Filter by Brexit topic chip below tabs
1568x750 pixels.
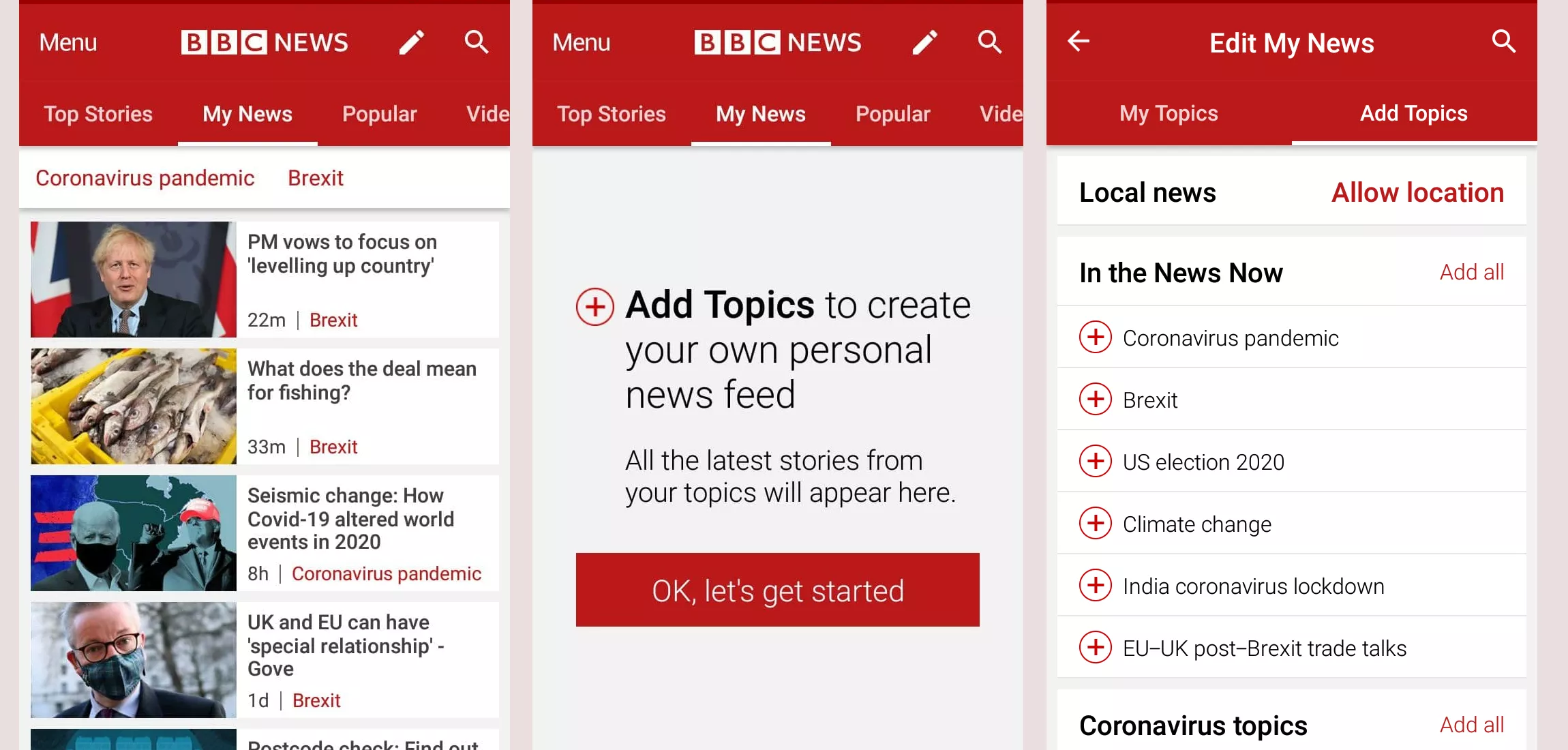pos(316,178)
